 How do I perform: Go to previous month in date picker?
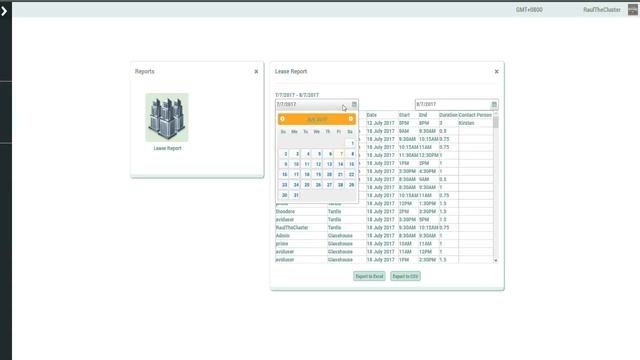pos(282,119)
